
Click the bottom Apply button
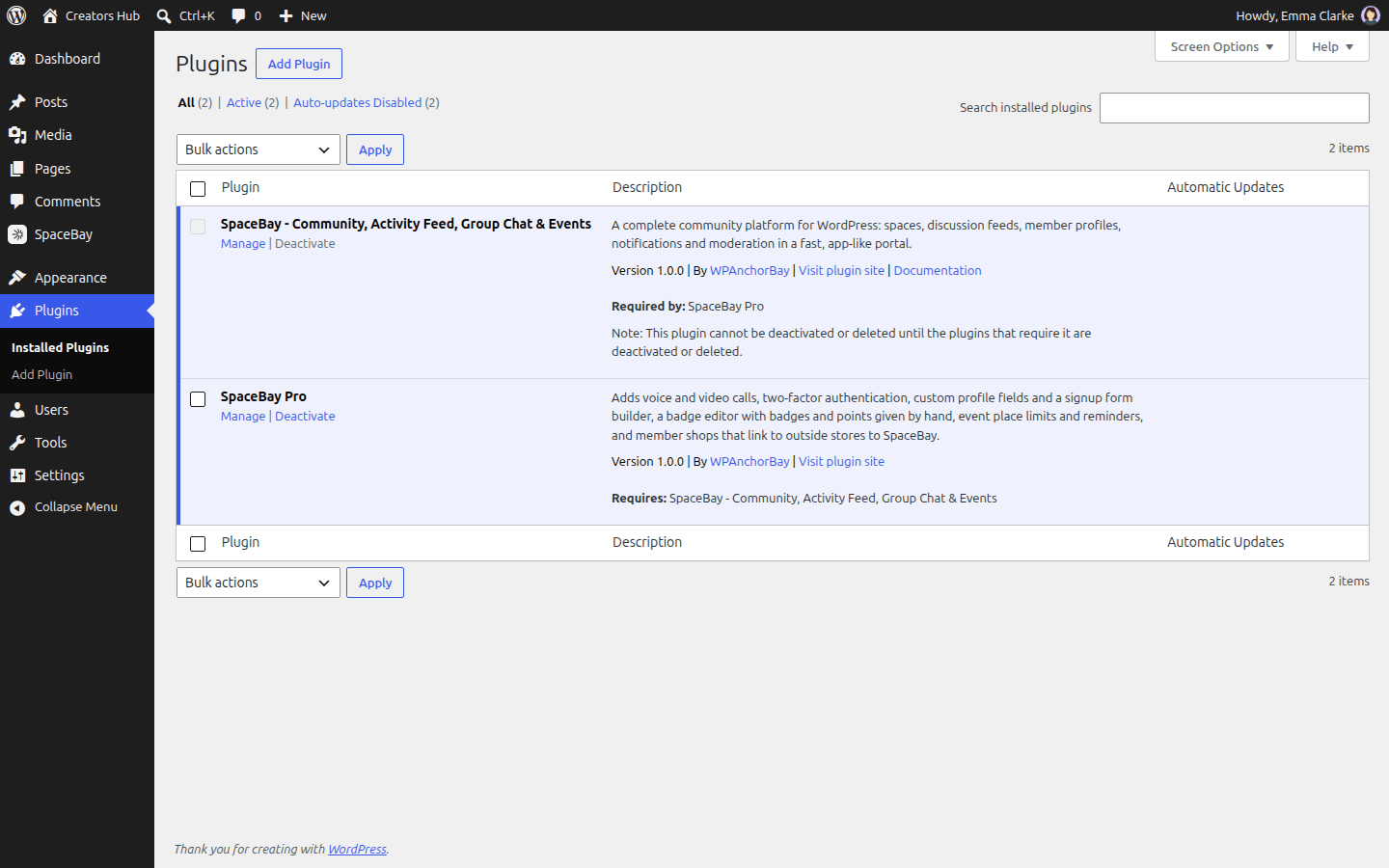pyautogui.click(x=375, y=583)
